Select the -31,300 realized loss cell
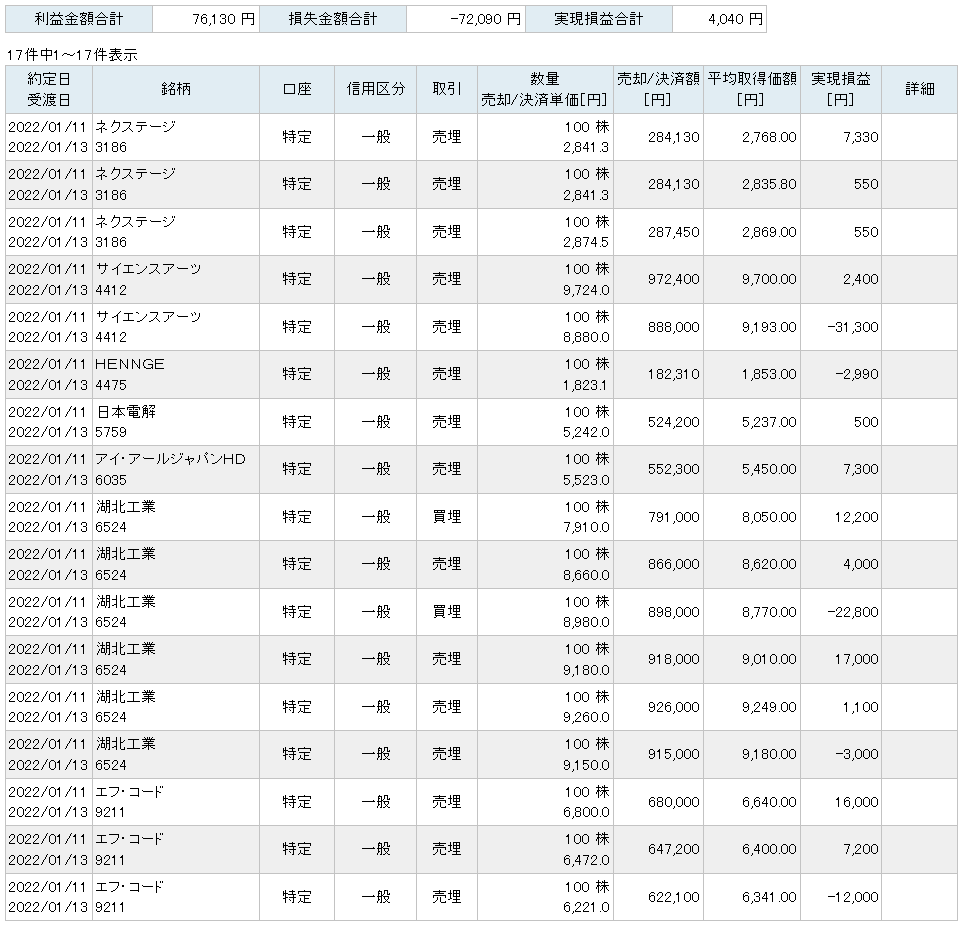Image resolution: width=961 pixels, height=926 pixels. tap(841, 327)
